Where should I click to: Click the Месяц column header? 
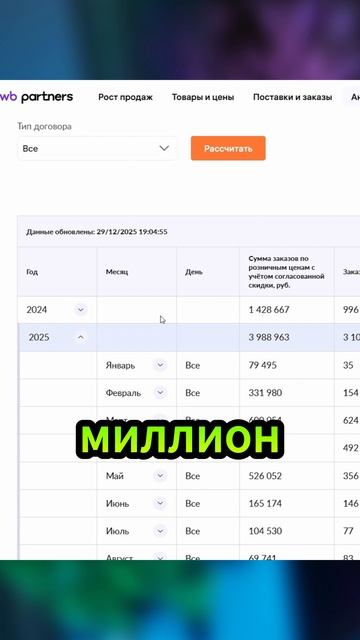[136, 272]
